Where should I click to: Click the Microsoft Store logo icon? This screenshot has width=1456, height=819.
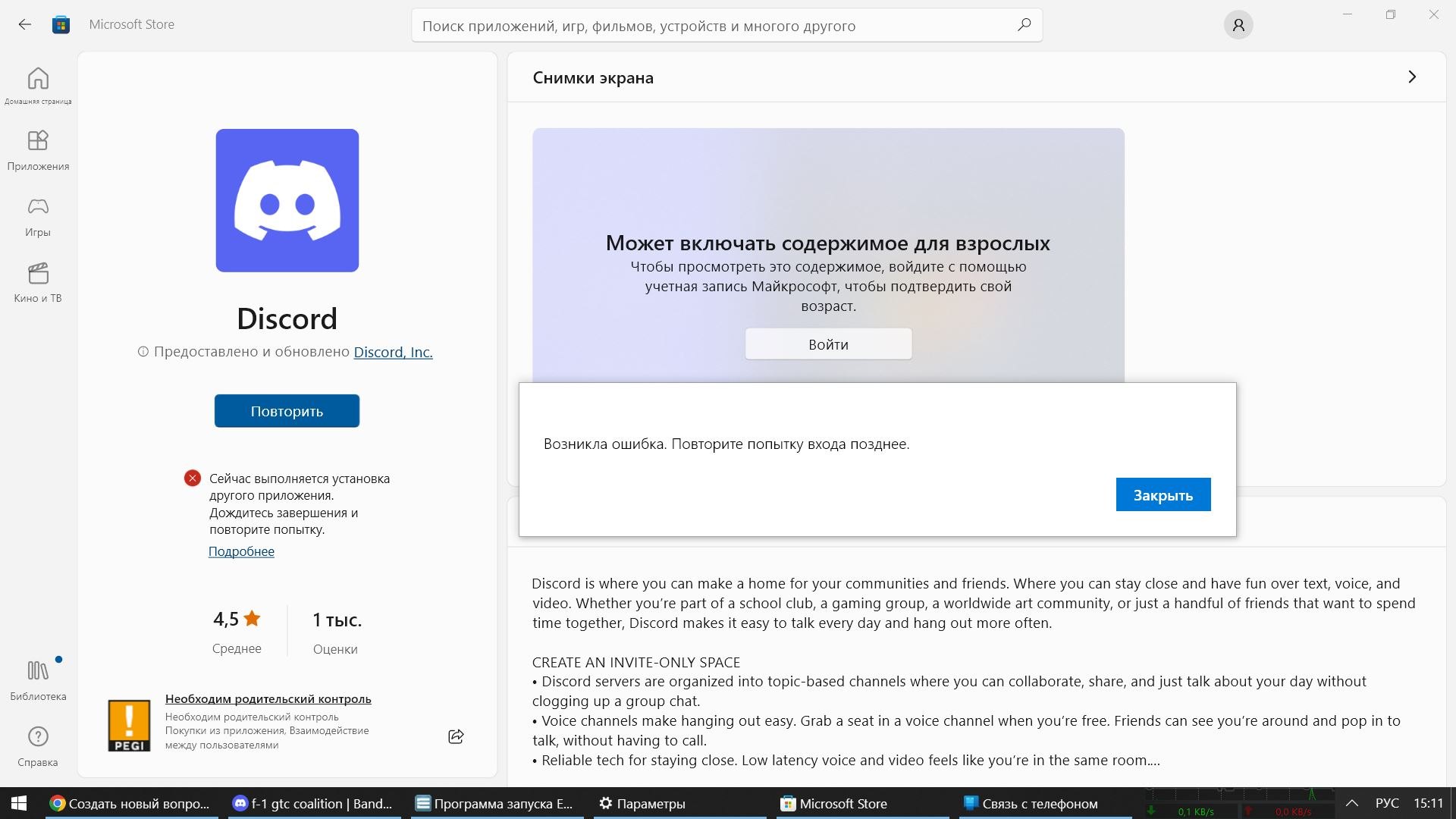pos(61,24)
